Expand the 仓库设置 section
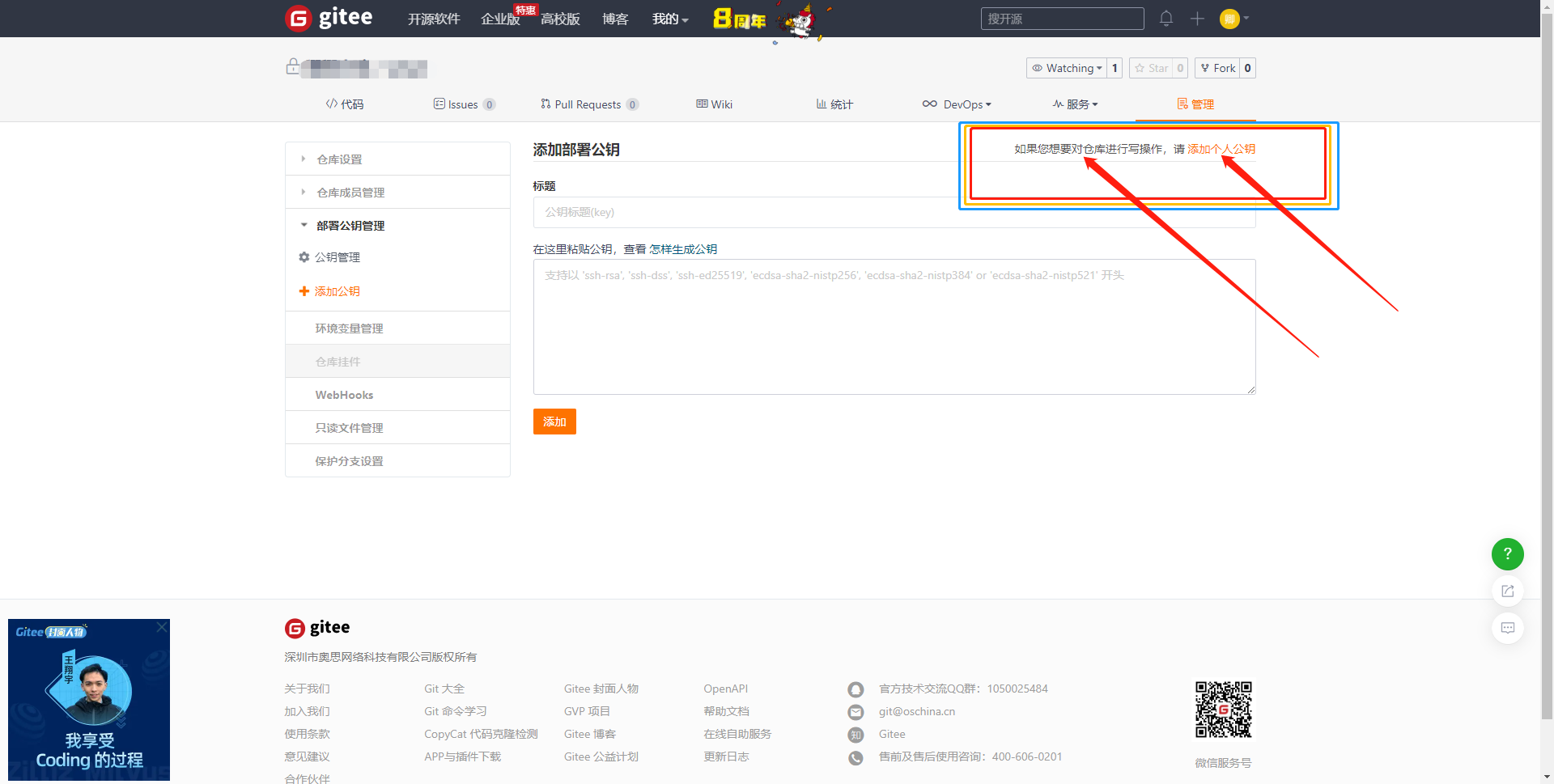 click(397, 159)
